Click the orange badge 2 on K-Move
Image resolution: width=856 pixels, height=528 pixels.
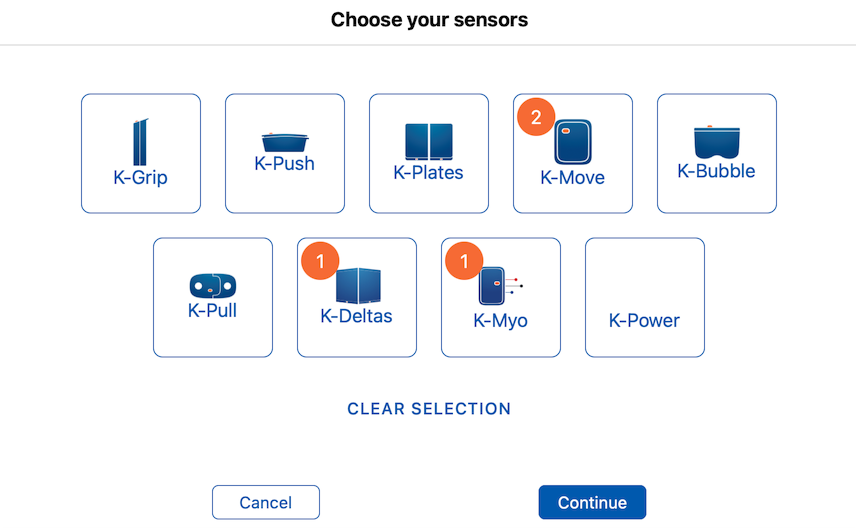(x=536, y=117)
